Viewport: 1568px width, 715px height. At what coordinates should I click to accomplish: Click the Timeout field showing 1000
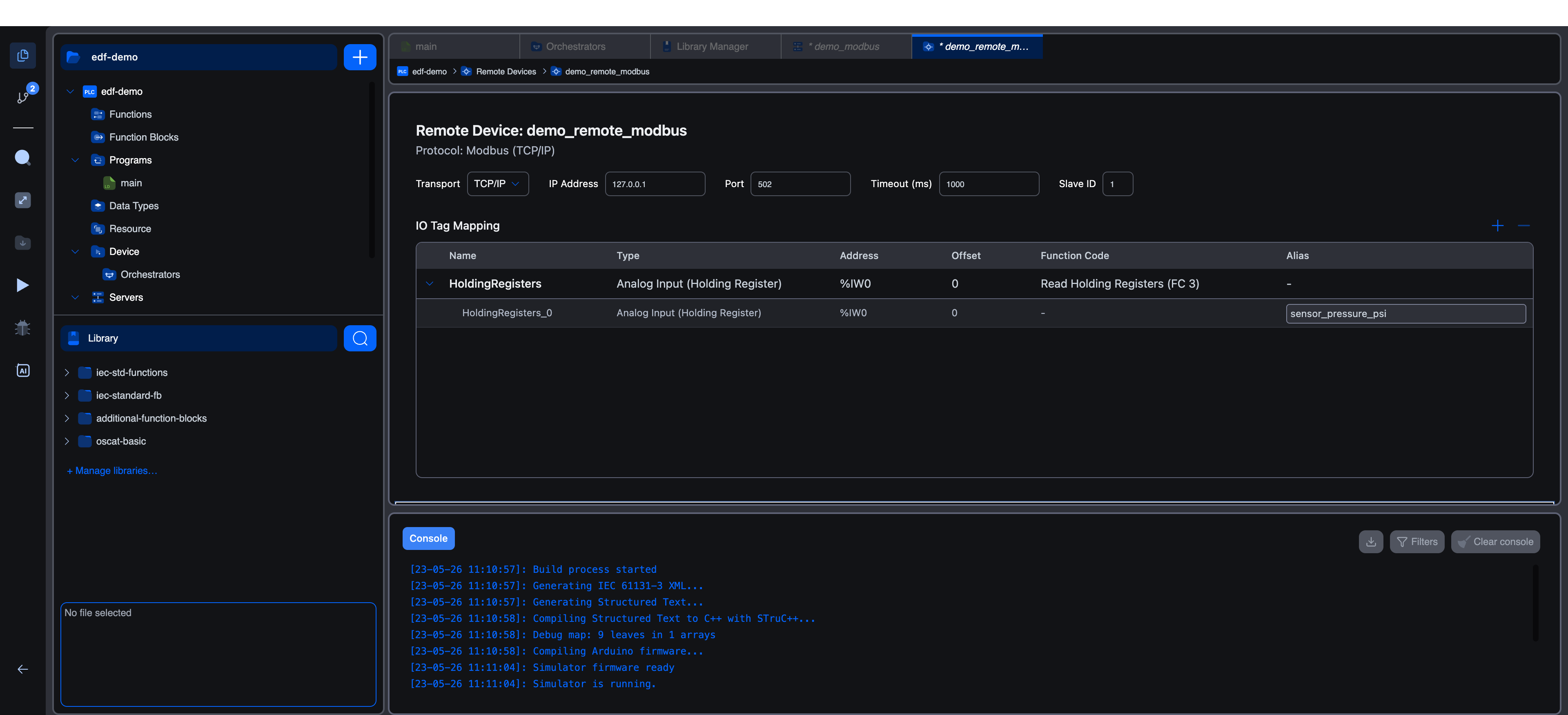coord(989,184)
